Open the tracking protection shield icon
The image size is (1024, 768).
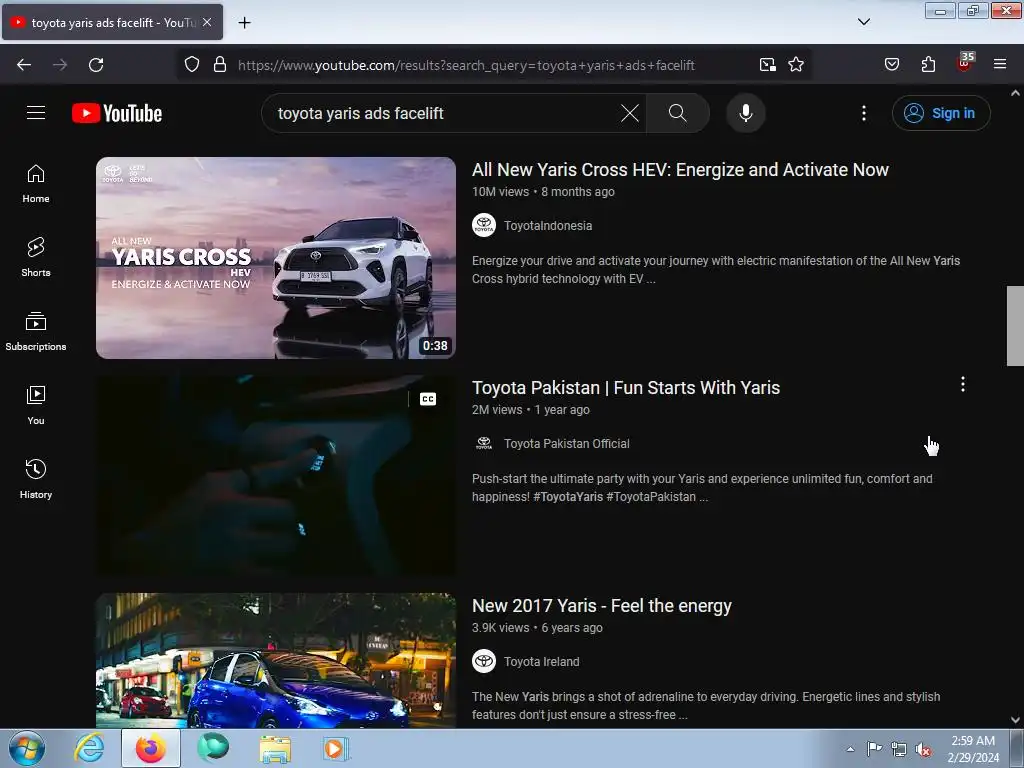[x=191, y=65]
